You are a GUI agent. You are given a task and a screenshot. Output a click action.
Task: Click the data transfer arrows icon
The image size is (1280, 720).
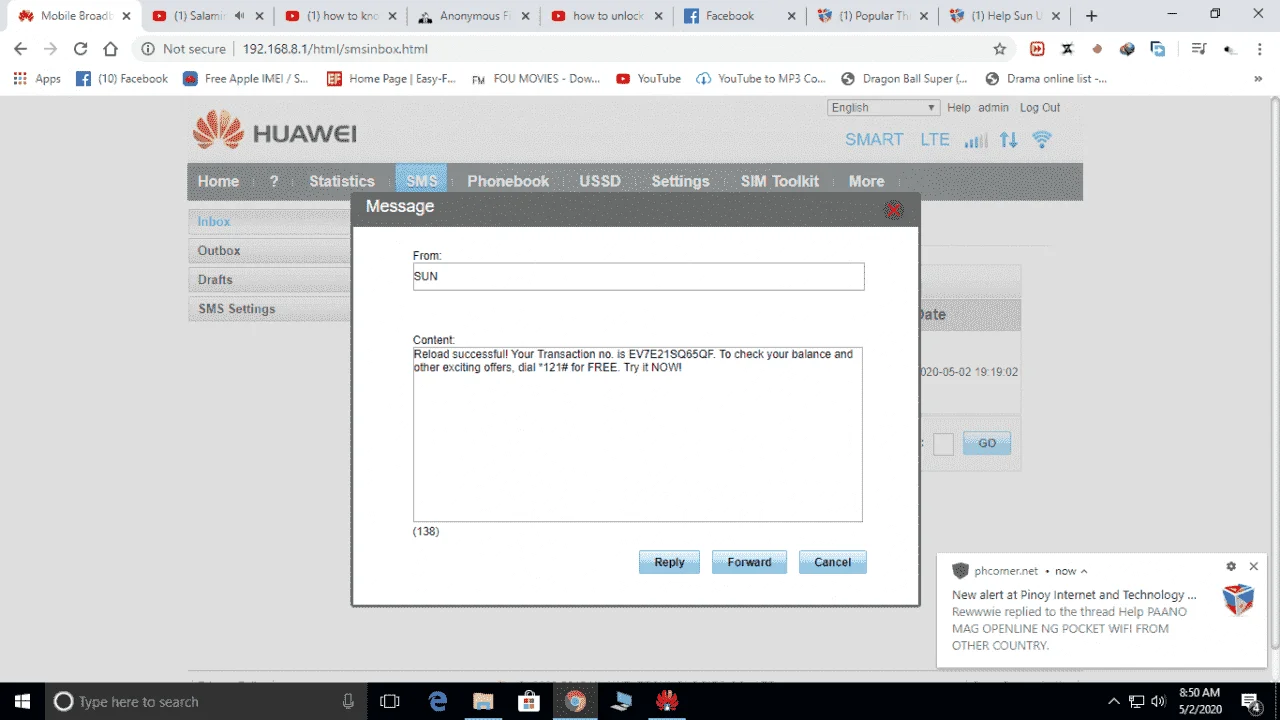1008,140
